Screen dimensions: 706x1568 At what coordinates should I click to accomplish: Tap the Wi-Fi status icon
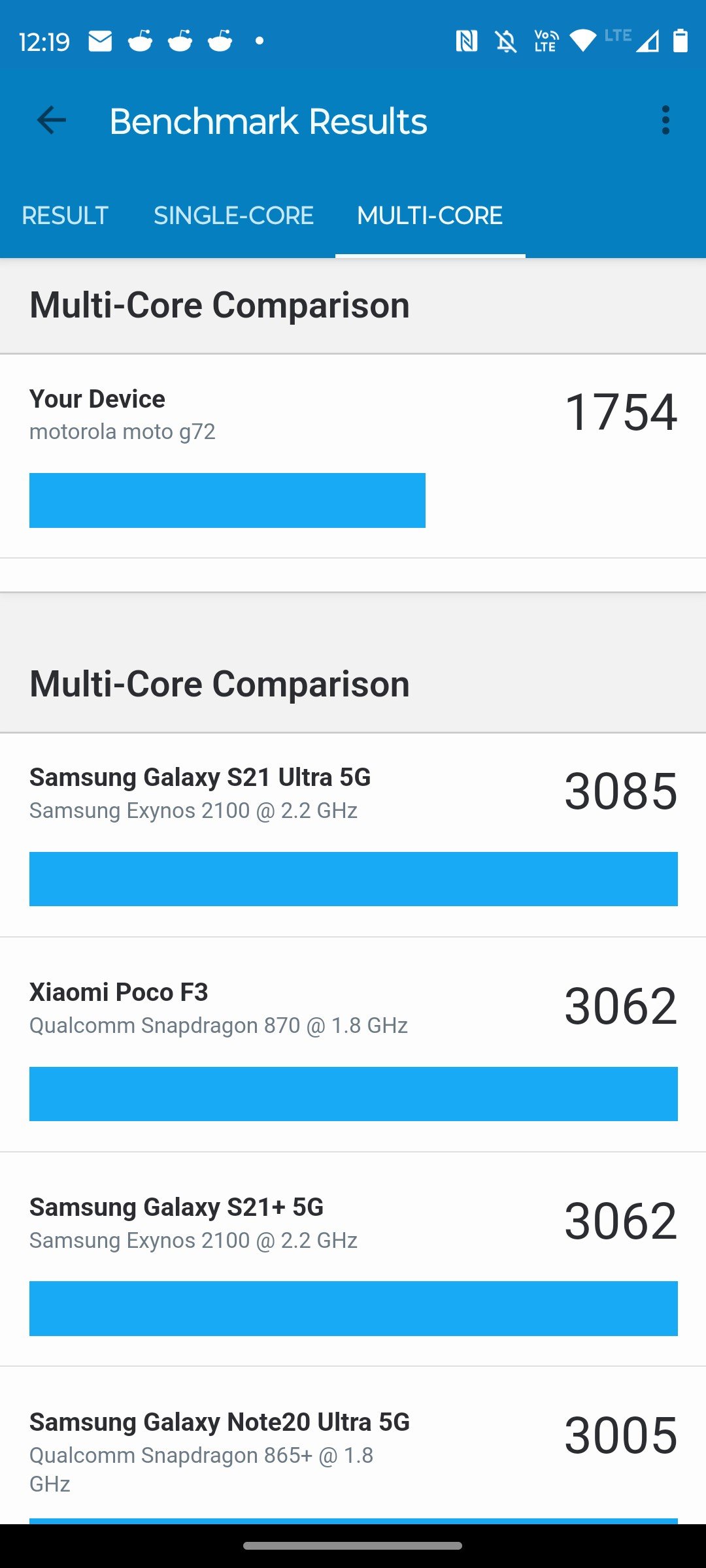[x=583, y=41]
